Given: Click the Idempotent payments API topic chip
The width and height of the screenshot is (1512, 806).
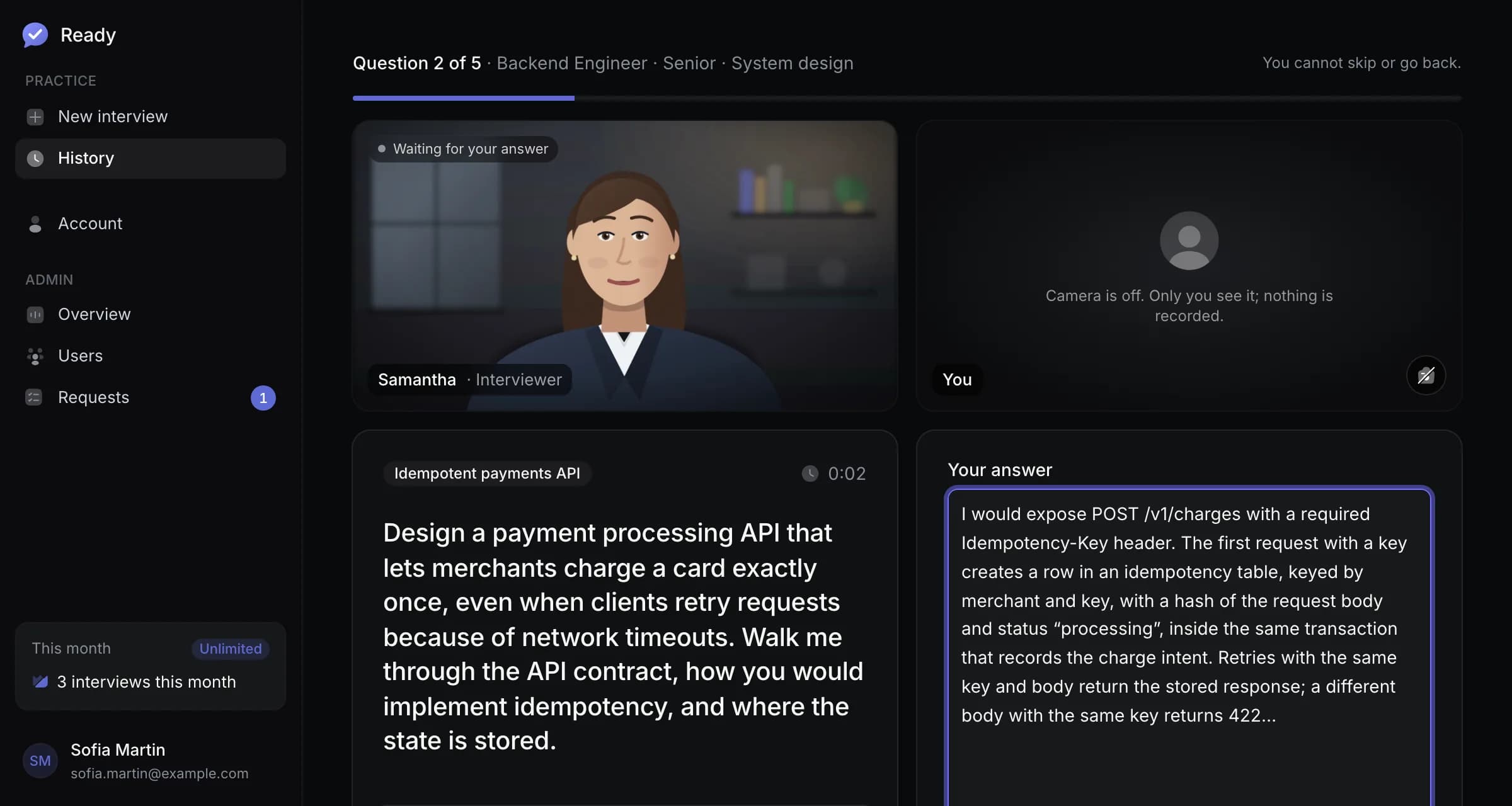Looking at the screenshot, I should click(487, 474).
